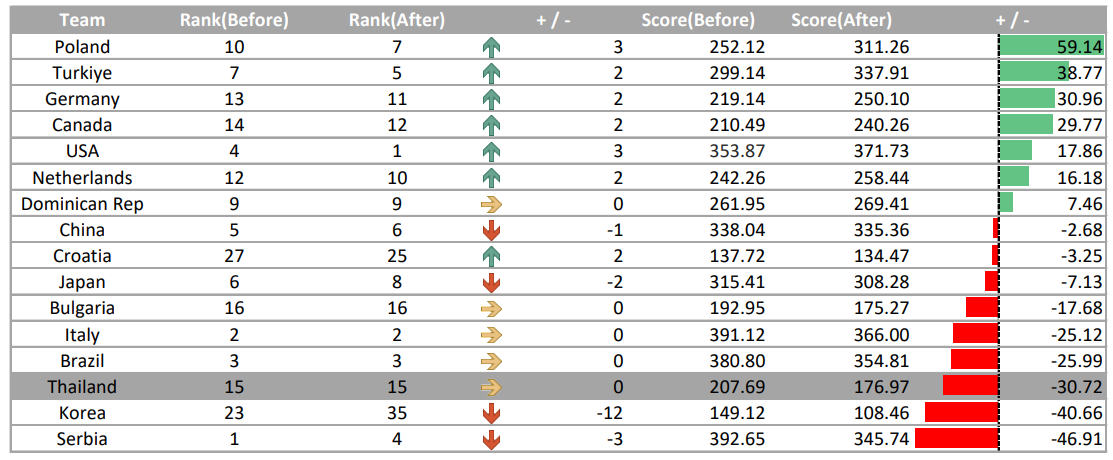This screenshot has height=460, width=1113.
Task: Click the red down arrow beside Serbia
Action: tap(490, 439)
